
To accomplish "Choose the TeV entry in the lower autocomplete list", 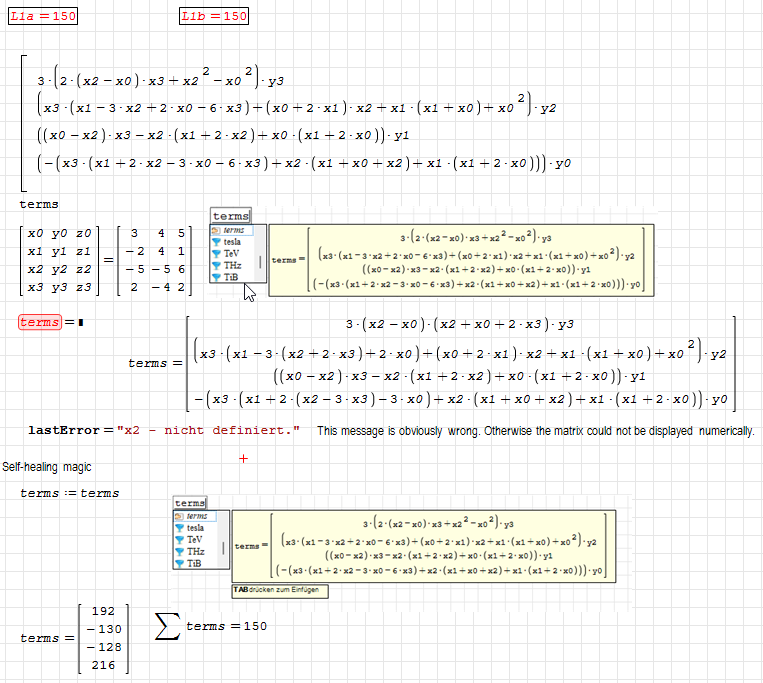I will (x=195, y=540).
